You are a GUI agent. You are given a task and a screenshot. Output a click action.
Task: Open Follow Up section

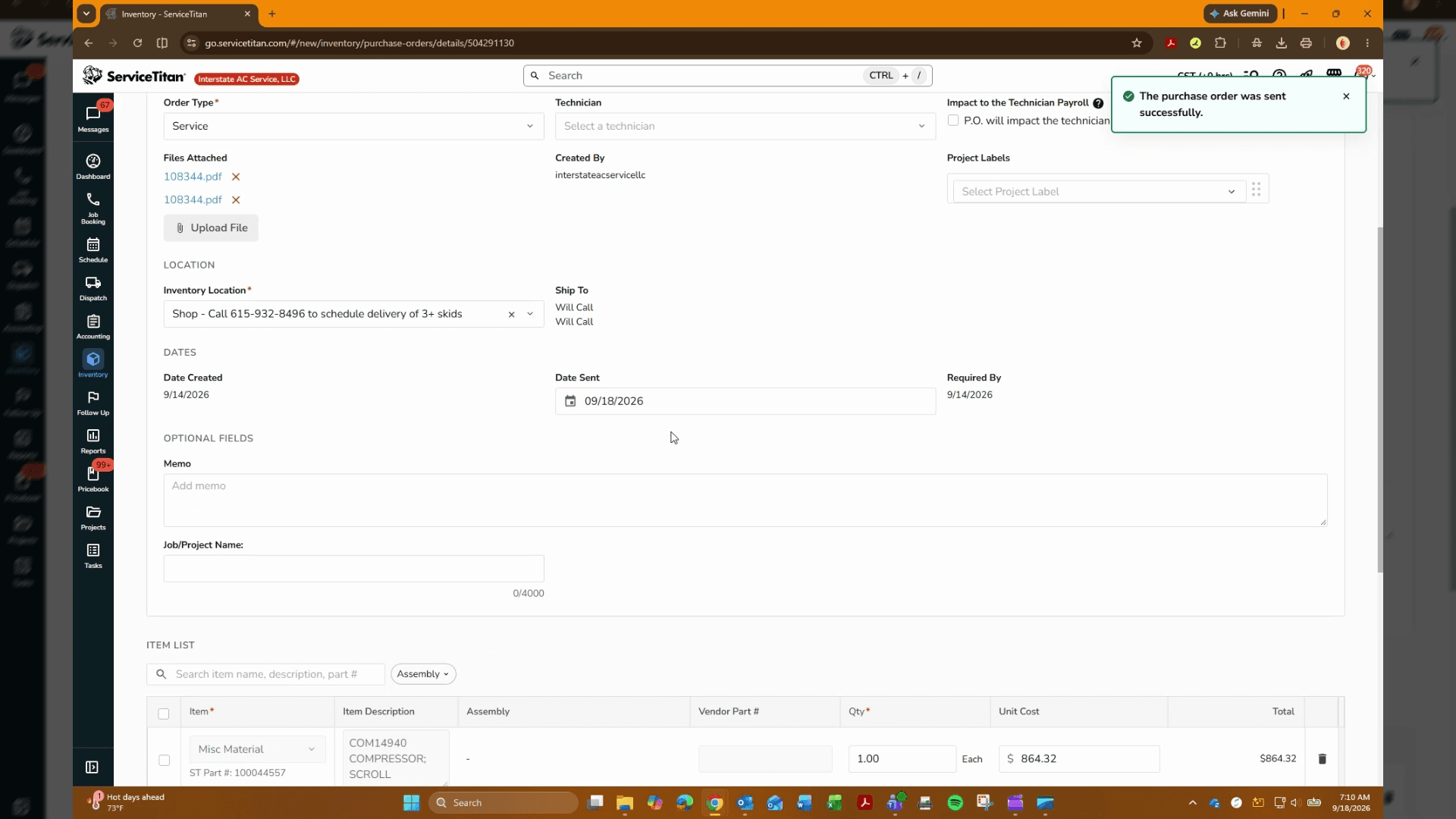click(x=93, y=403)
